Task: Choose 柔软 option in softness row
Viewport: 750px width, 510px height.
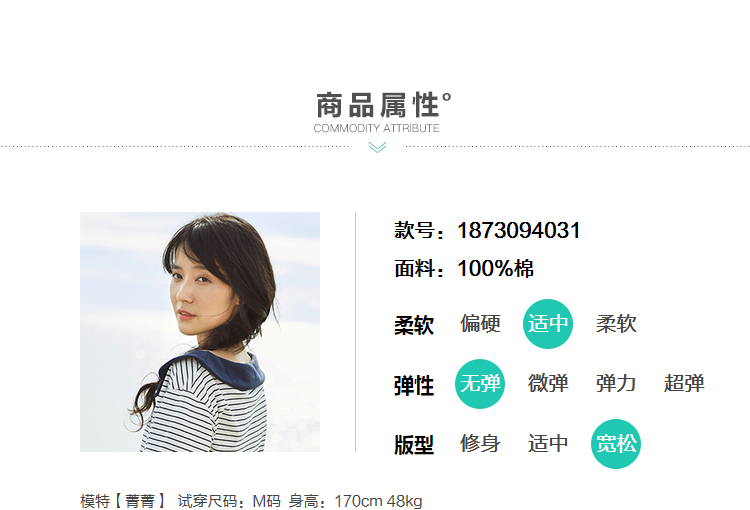Action: tap(616, 324)
